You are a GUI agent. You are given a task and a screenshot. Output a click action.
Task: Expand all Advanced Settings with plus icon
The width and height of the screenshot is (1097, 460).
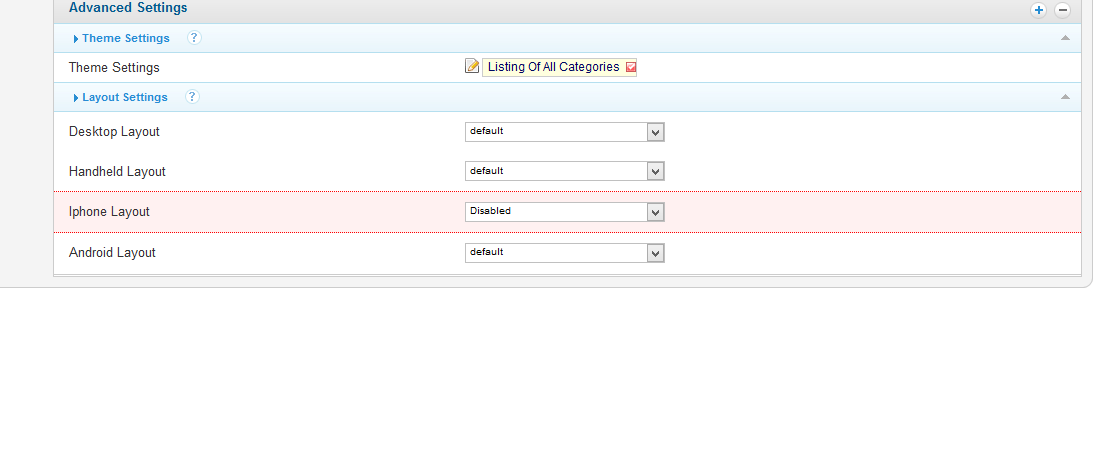pyautogui.click(x=1039, y=10)
